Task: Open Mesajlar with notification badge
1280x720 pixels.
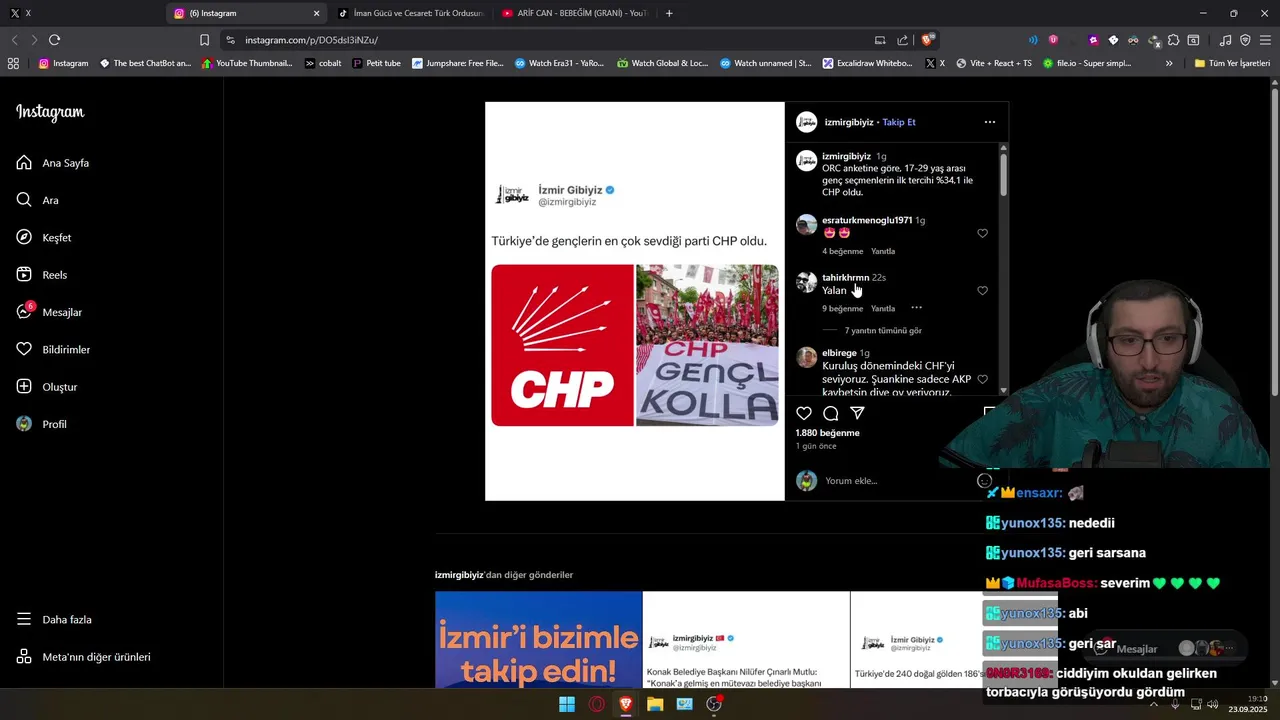Action: (49, 312)
